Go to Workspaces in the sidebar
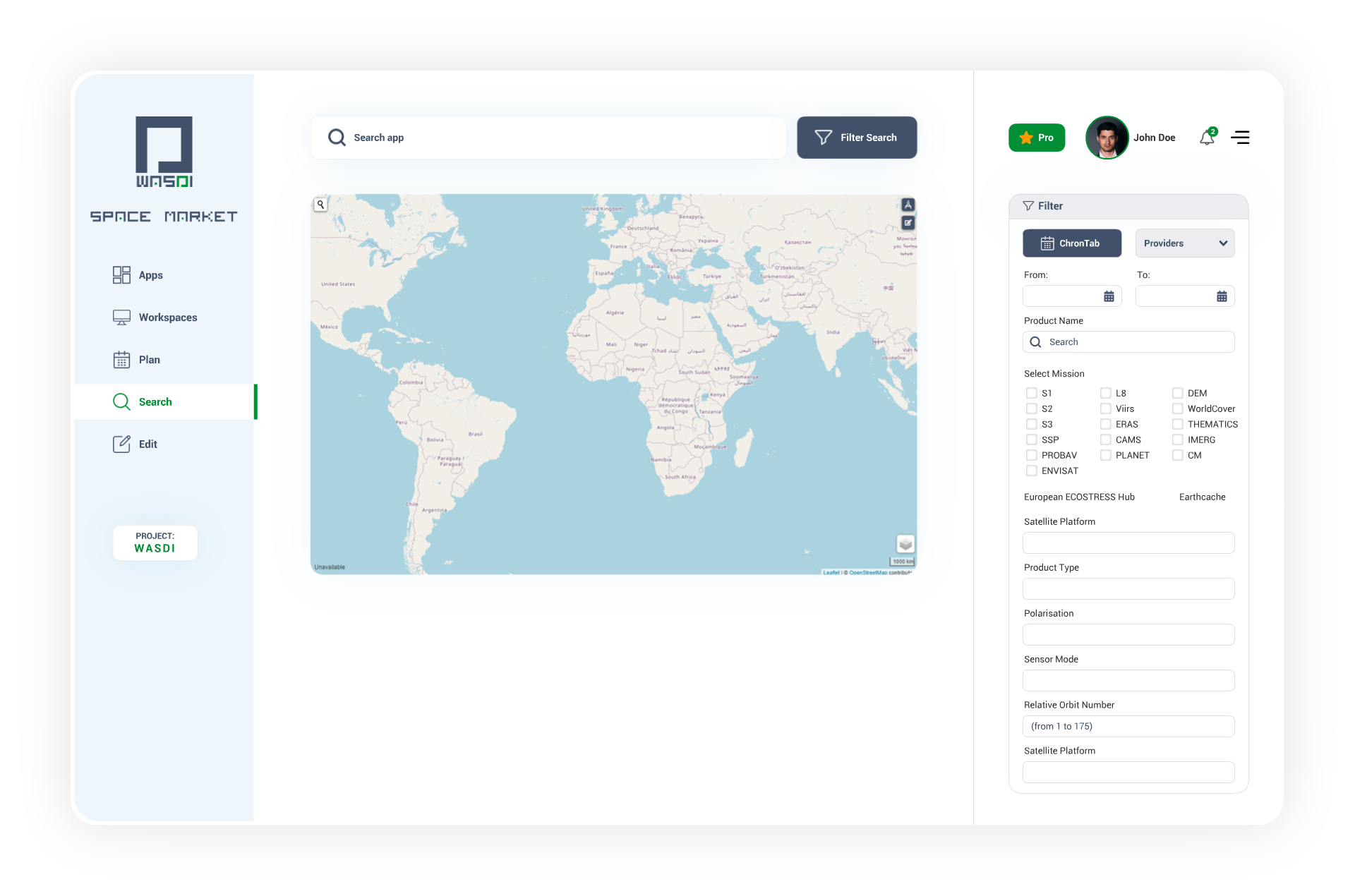 pyautogui.click(x=167, y=317)
